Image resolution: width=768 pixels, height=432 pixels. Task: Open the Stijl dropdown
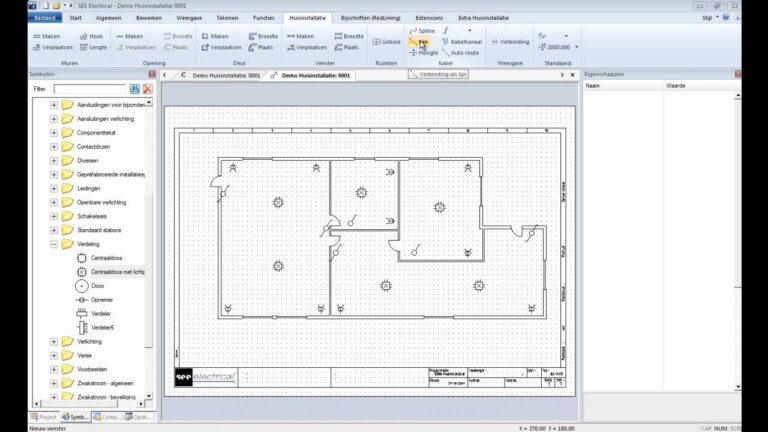pos(710,18)
